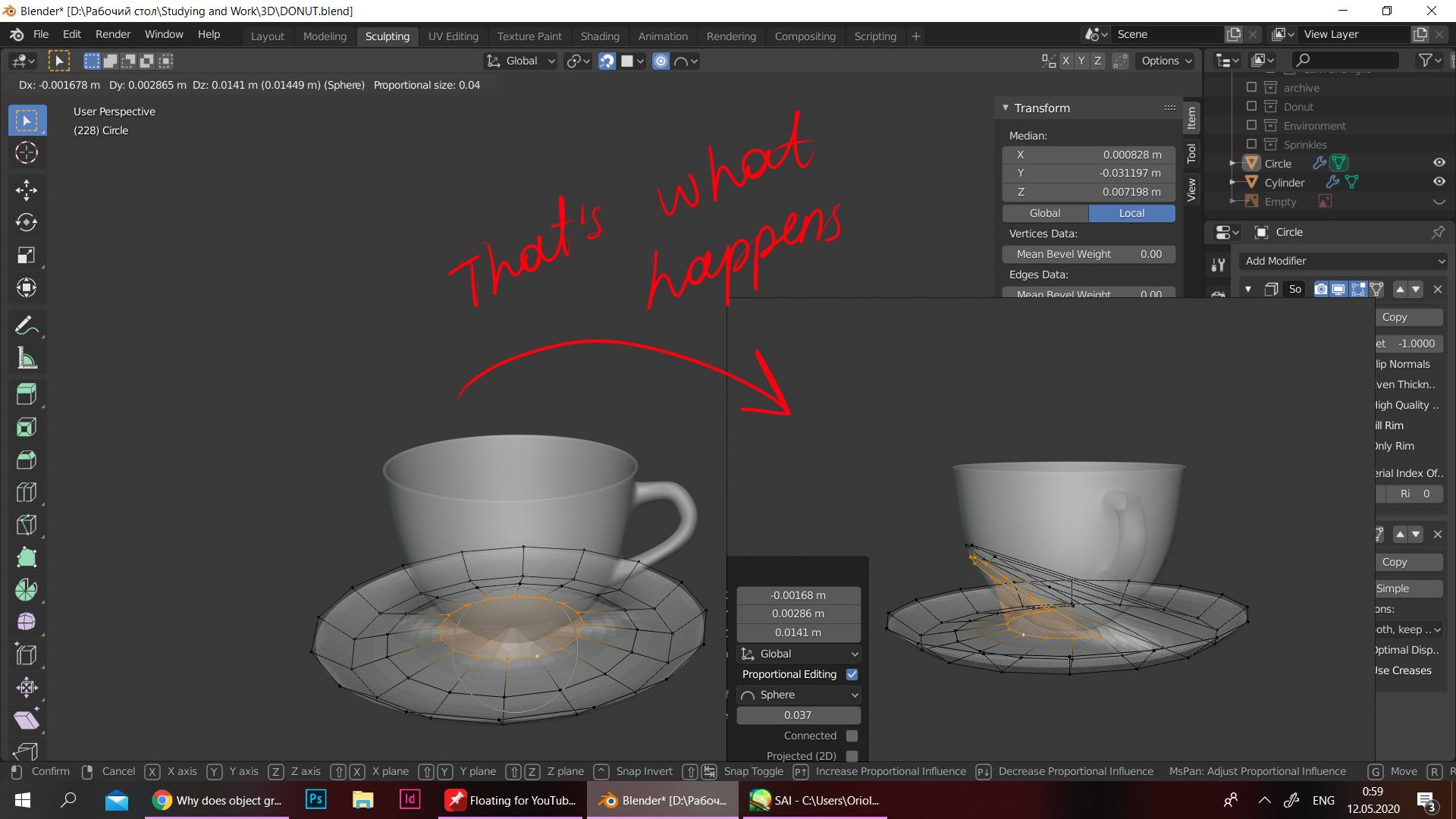
Task: Toggle the archive collection checkbox
Action: (1251, 87)
